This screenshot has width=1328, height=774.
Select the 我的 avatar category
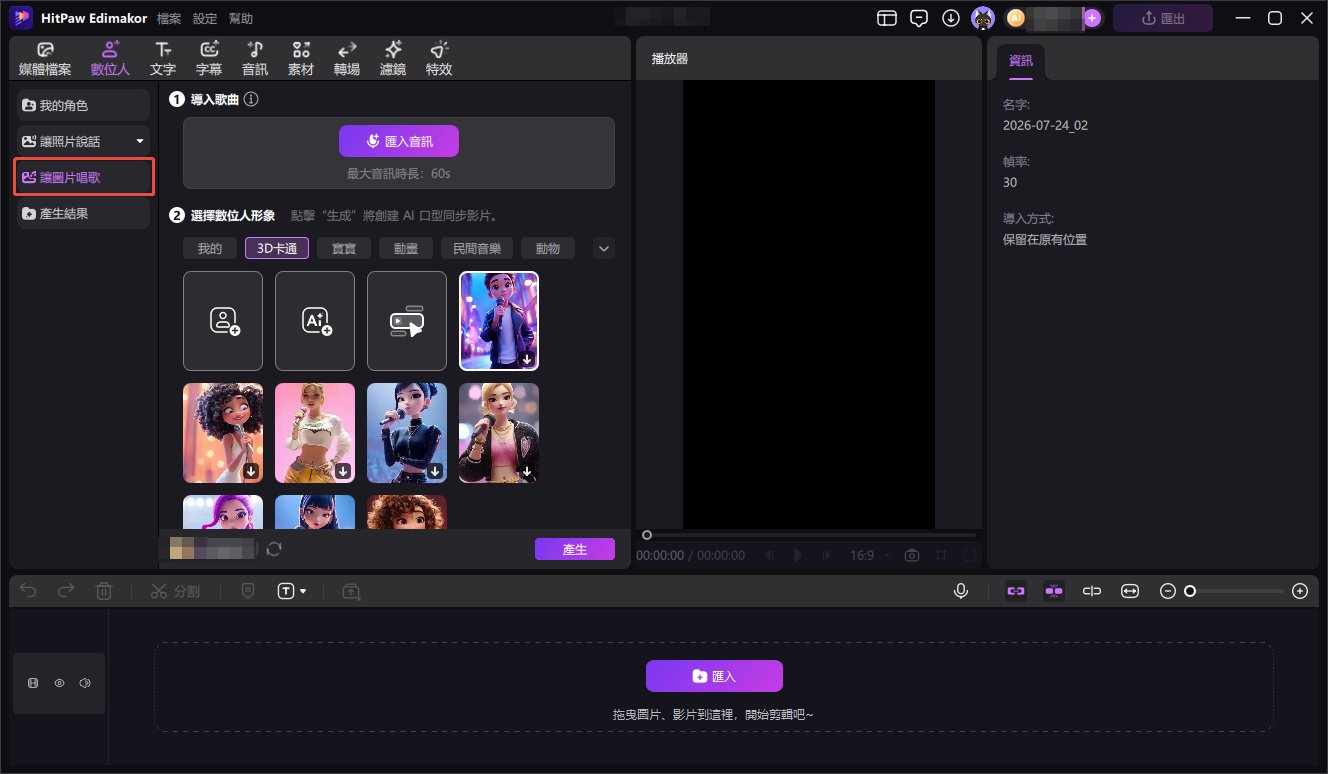pos(210,249)
